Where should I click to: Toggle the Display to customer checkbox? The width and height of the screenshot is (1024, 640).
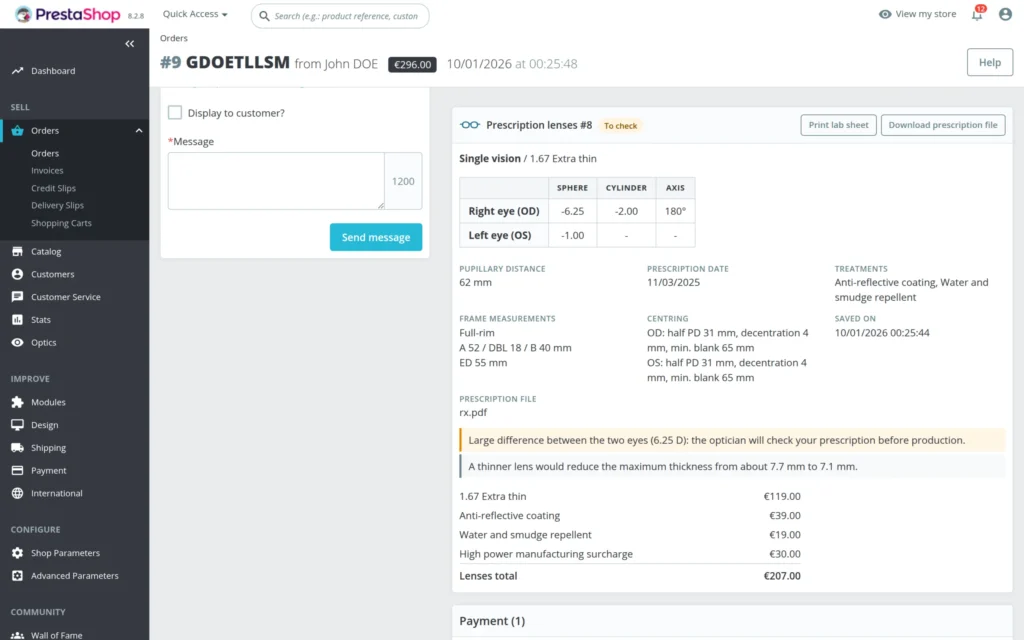tap(175, 112)
